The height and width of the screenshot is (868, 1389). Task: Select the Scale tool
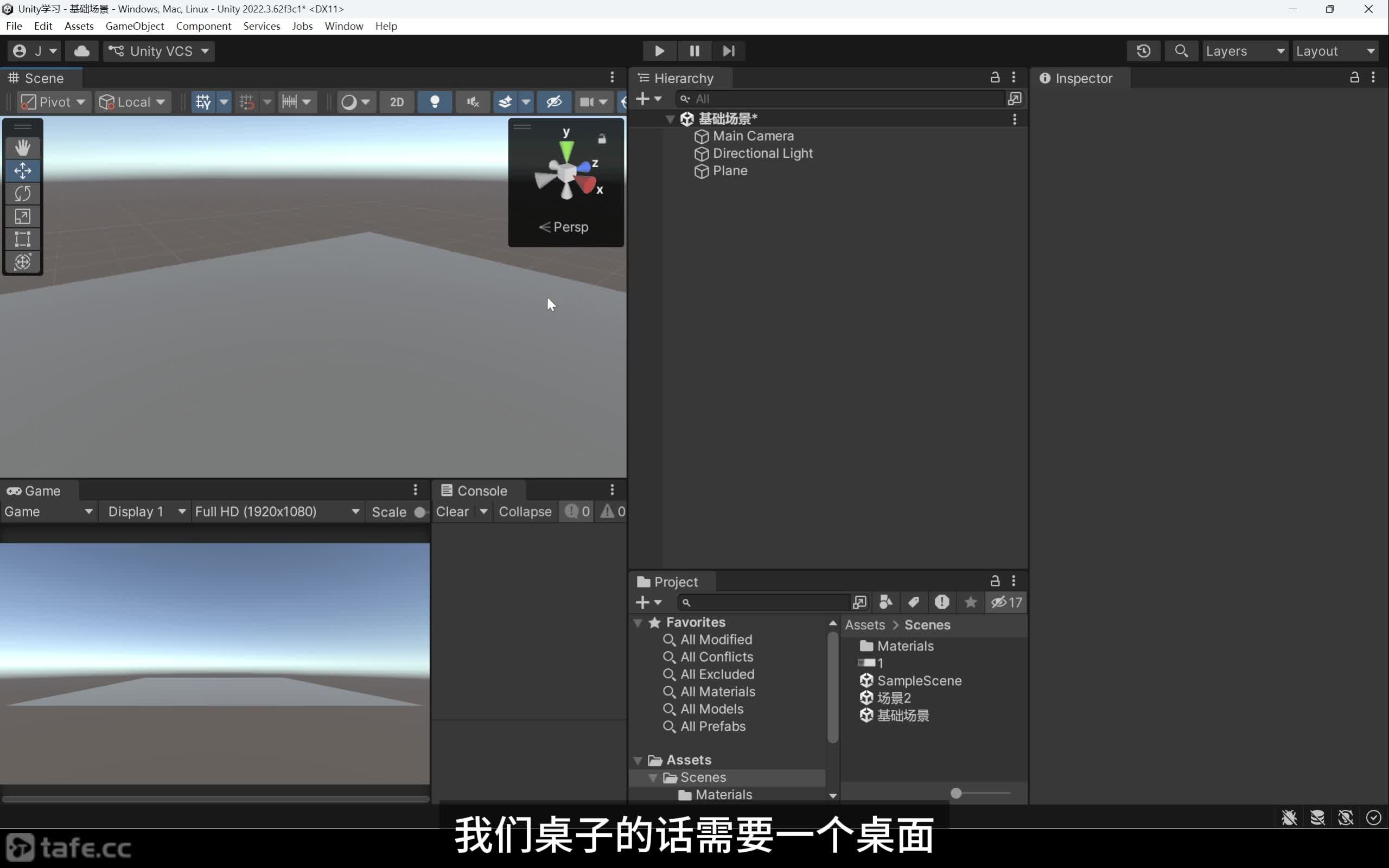pos(22,216)
